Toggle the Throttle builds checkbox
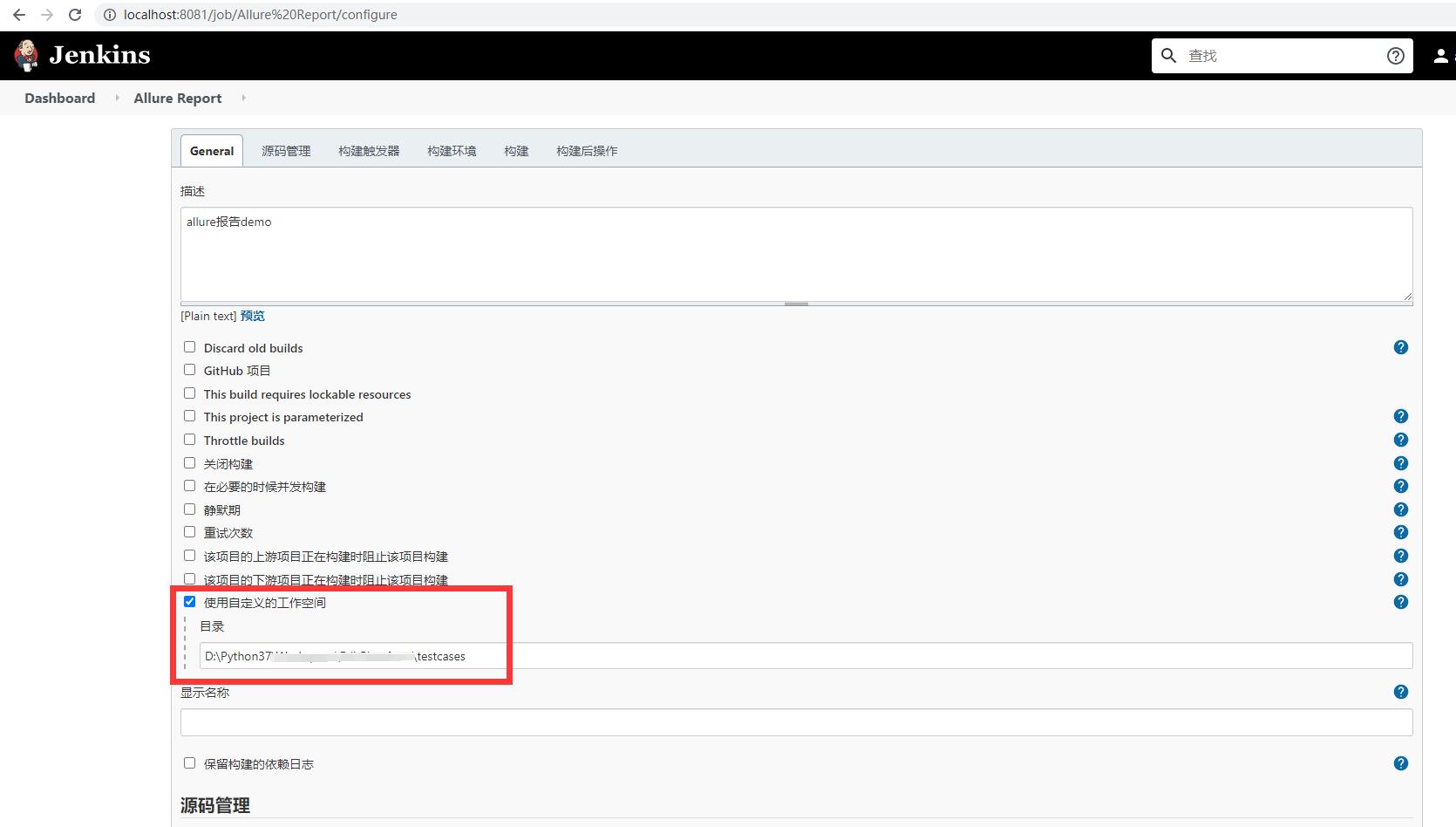1456x827 pixels. tap(189, 440)
